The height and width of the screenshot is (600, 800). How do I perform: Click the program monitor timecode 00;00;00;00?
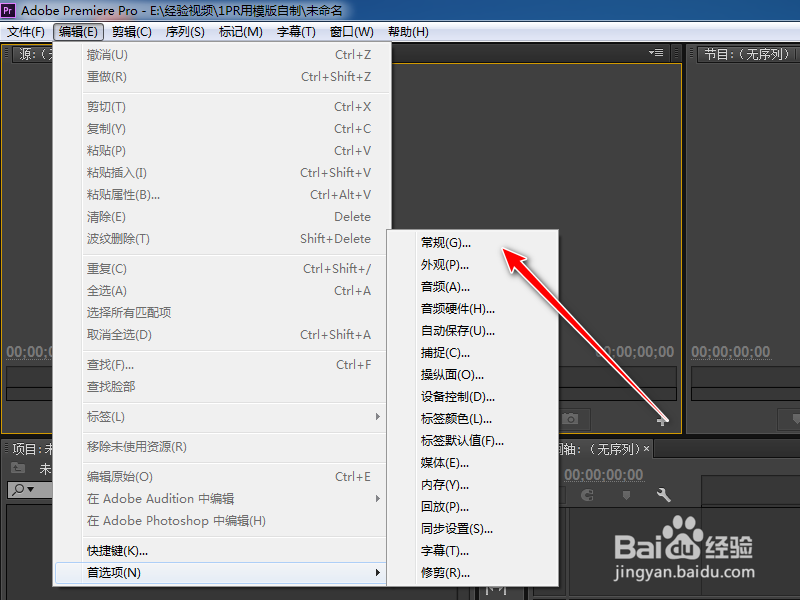731,352
